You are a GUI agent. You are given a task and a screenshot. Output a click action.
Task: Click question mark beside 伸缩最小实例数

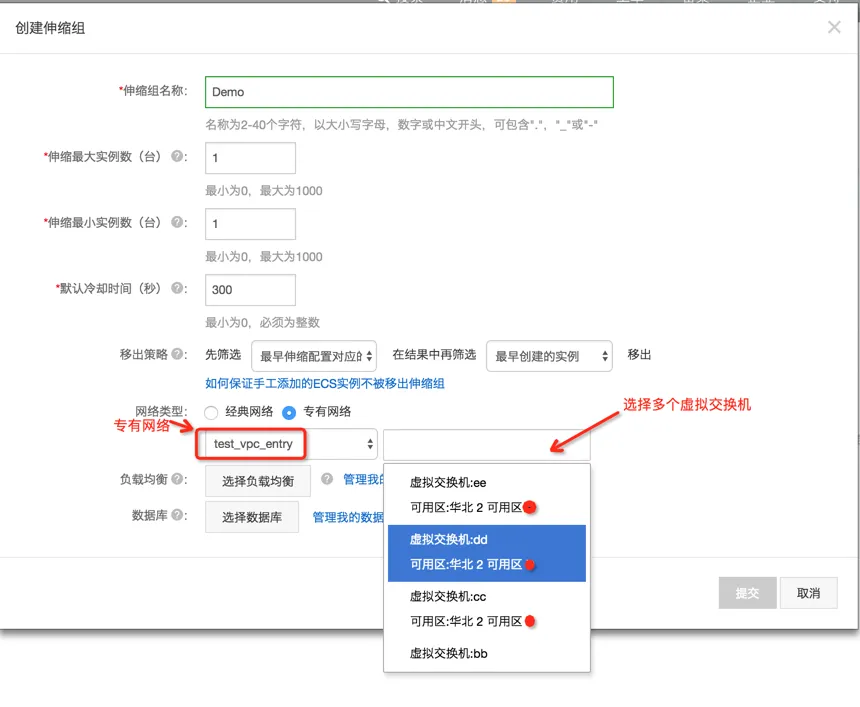pos(179,222)
